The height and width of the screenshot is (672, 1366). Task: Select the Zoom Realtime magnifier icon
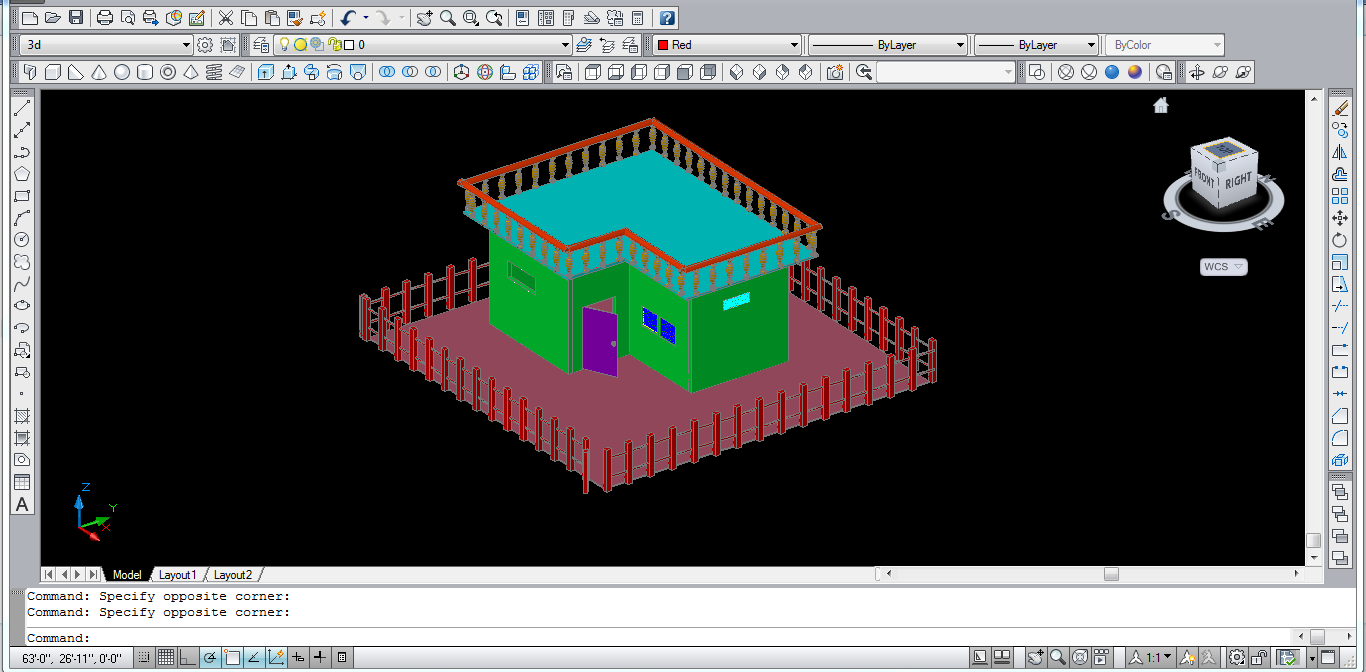pyautogui.click(x=447, y=18)
